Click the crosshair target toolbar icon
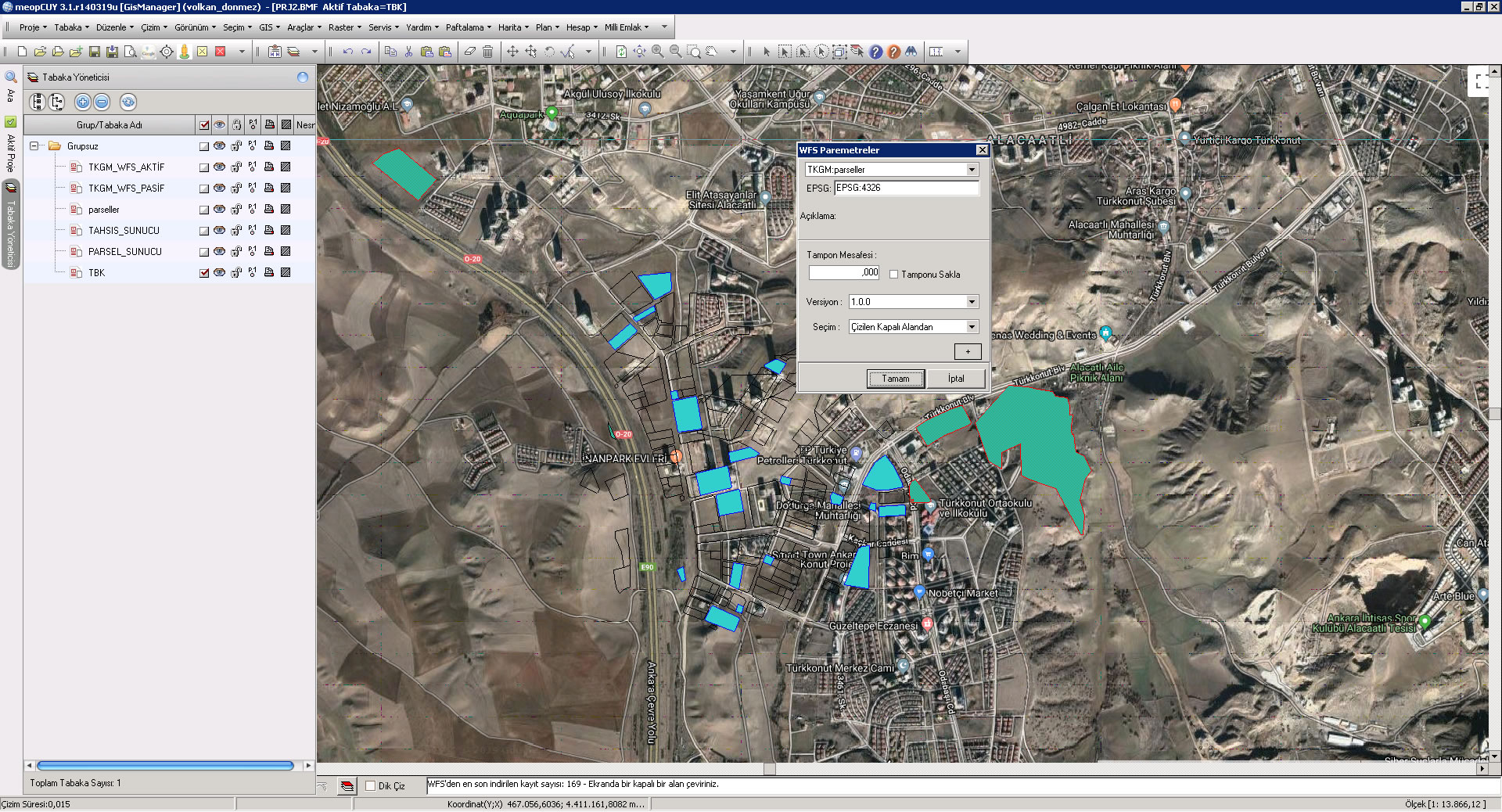 166,52
